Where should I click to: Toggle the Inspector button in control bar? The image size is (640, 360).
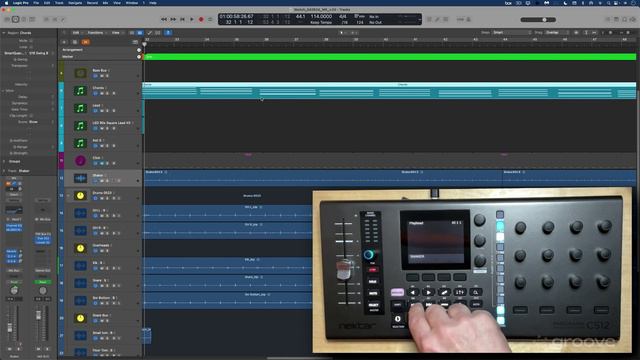[15, 19]
